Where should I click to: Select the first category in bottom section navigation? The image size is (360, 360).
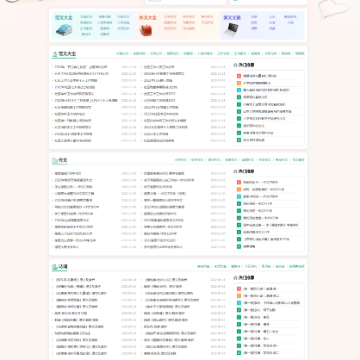coord(203,266)
